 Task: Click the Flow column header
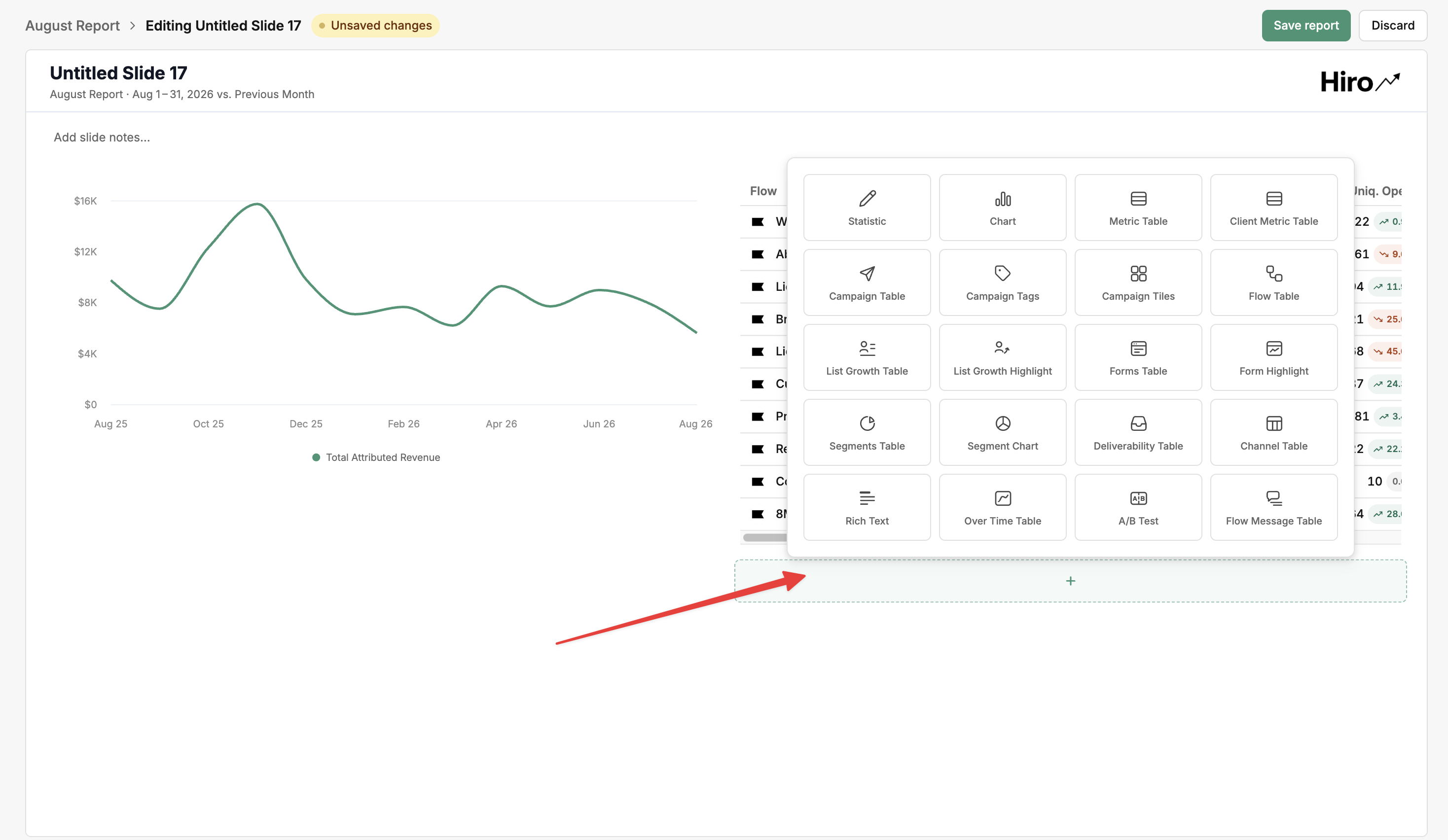tap(762, 191)
